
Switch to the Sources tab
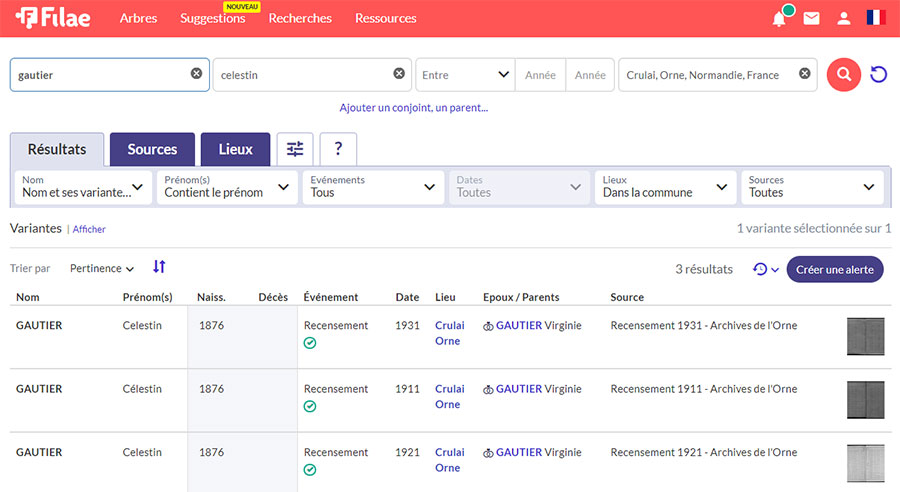tap(152, 149)
